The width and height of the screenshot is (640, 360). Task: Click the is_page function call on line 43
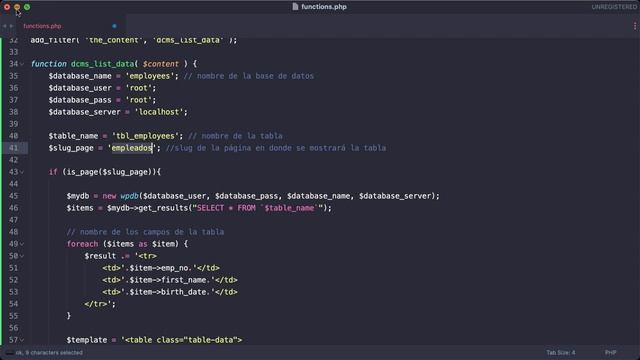82,172
